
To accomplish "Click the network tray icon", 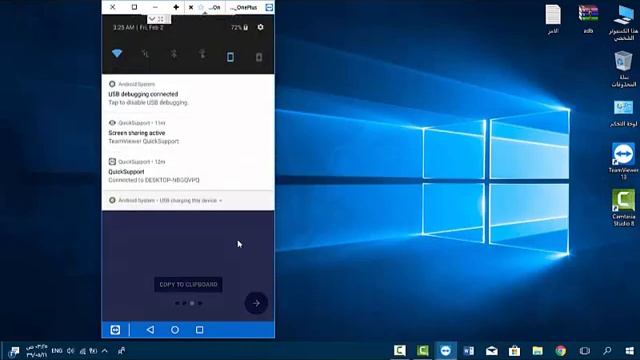I will point(82,351).
